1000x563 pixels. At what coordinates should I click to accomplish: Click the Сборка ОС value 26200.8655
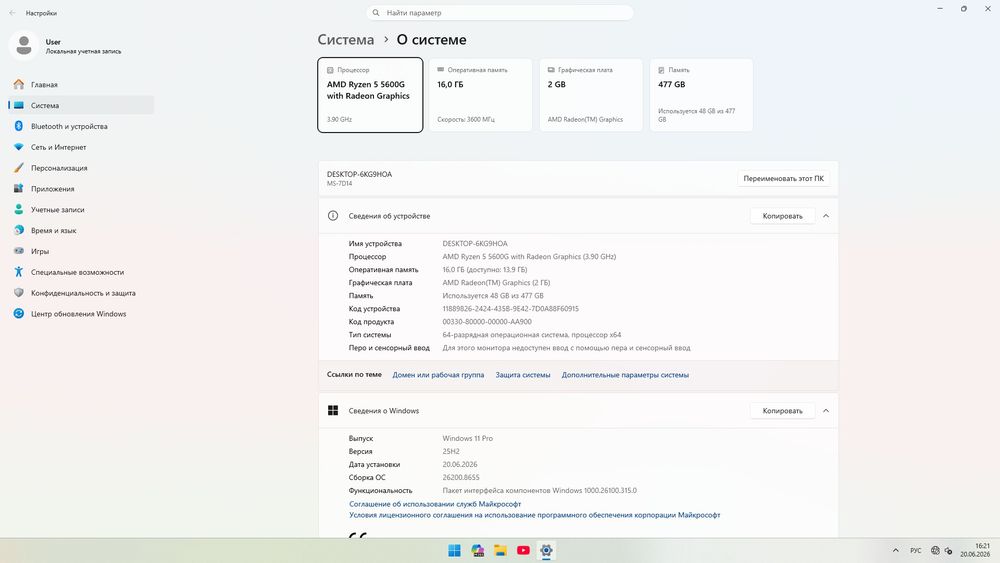tap(460, 477)
